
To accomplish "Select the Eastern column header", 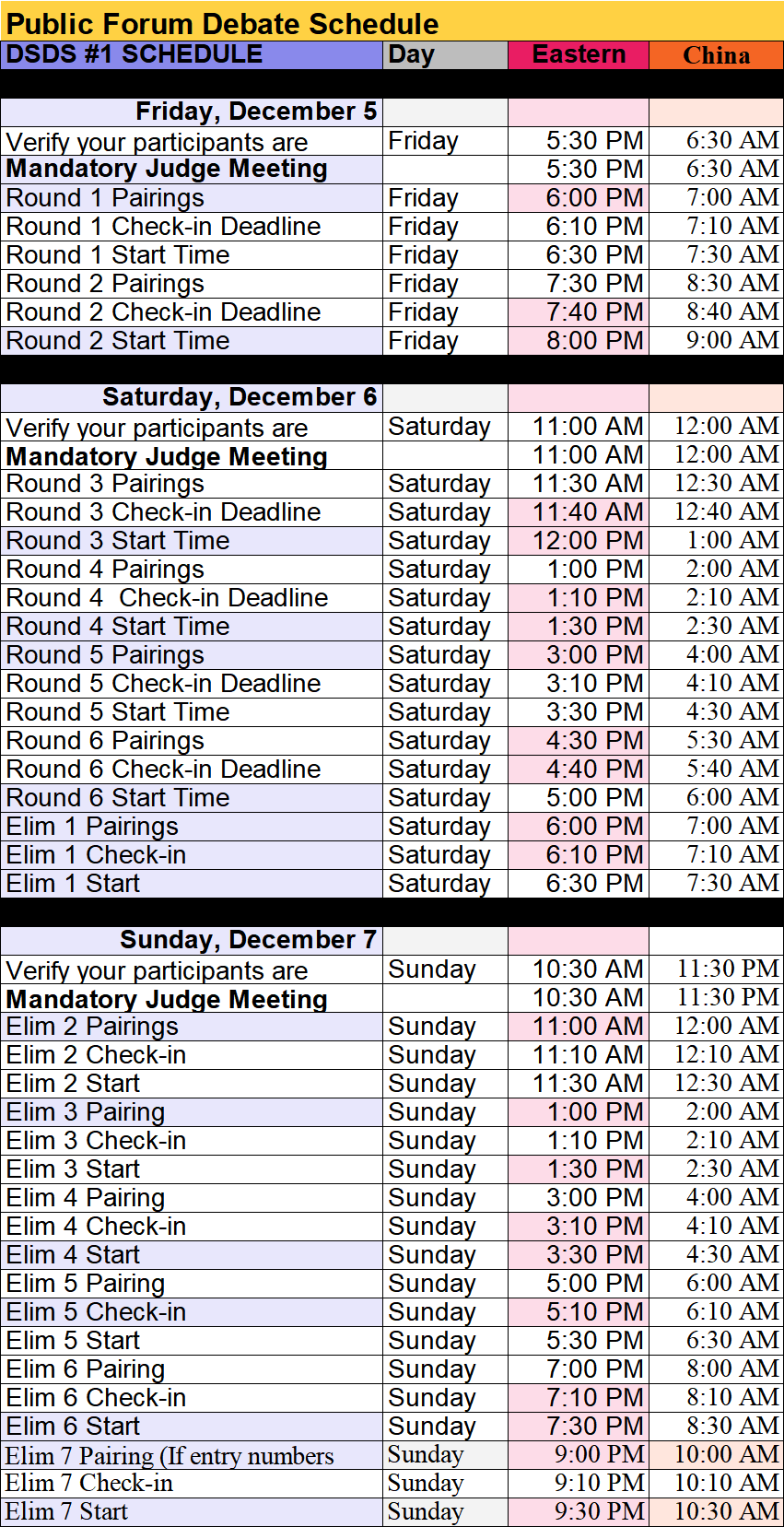I will (579, 54).
